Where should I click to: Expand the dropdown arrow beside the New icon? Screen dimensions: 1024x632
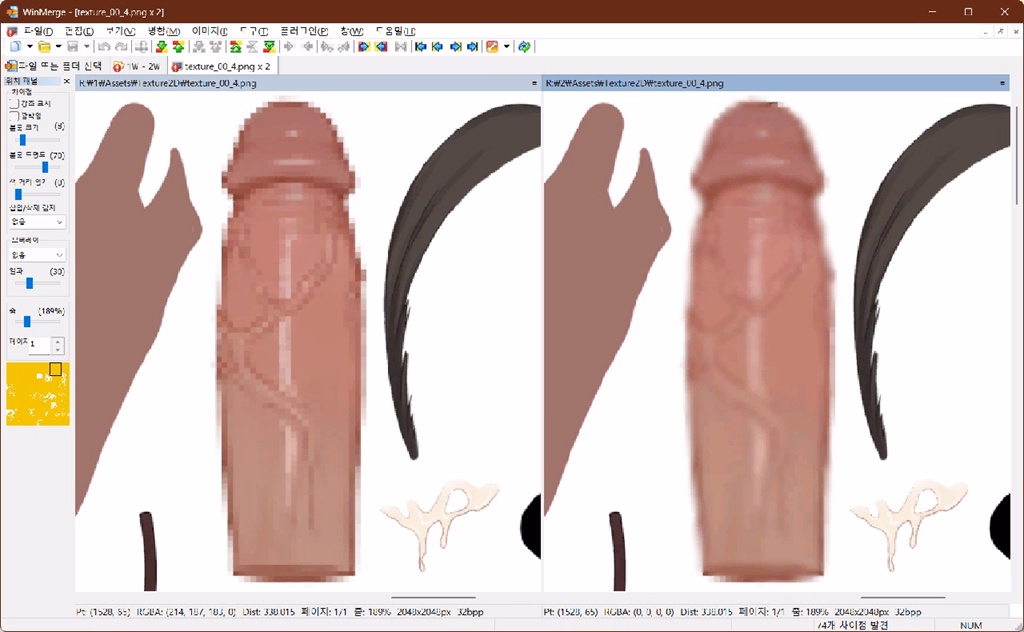[x=29, y=47]
